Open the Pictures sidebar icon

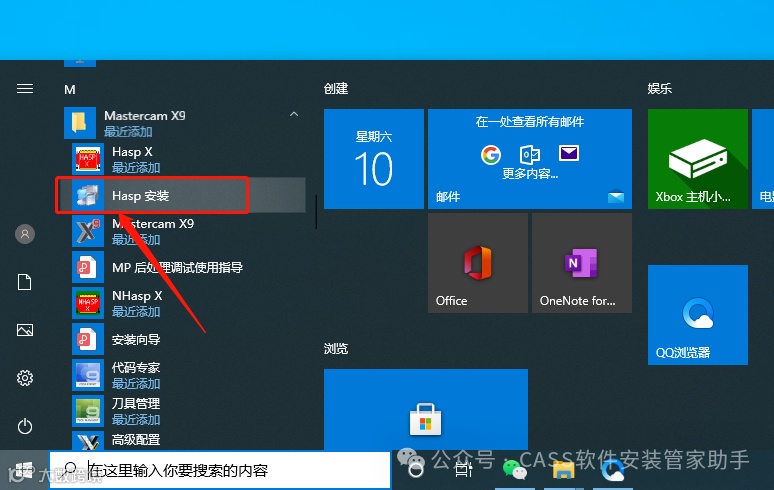(25, 330)
